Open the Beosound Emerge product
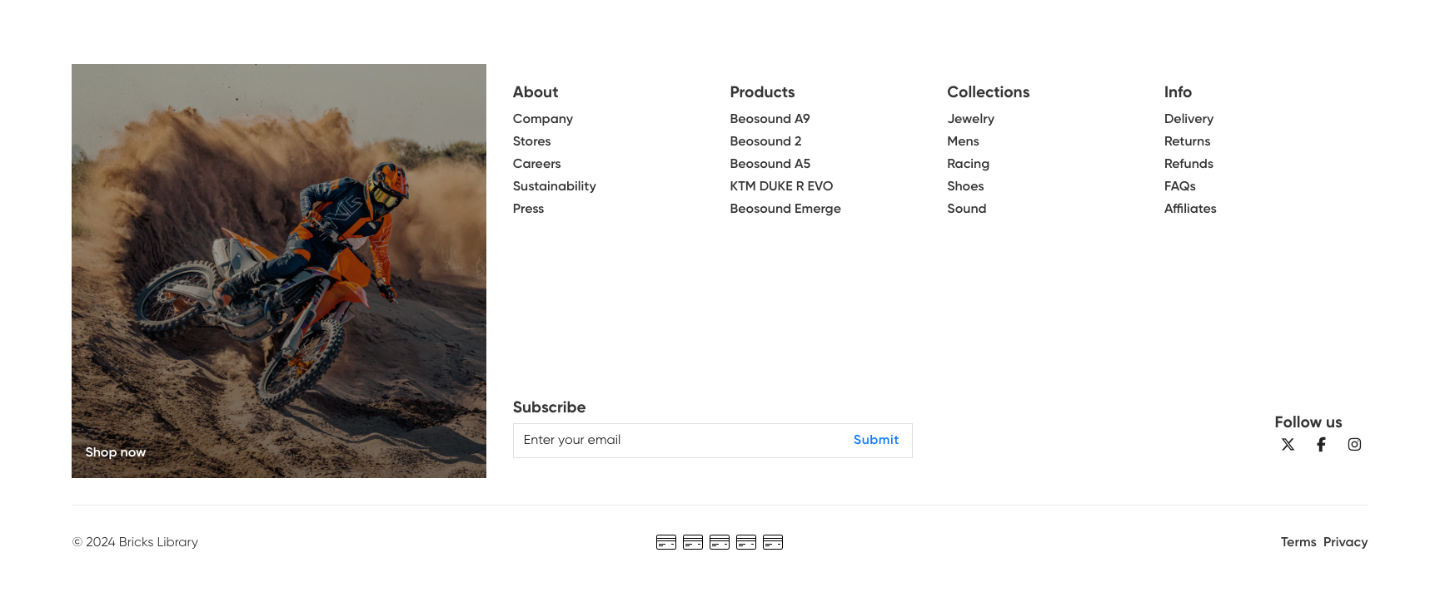1440x597 pixels. [785, 209]
